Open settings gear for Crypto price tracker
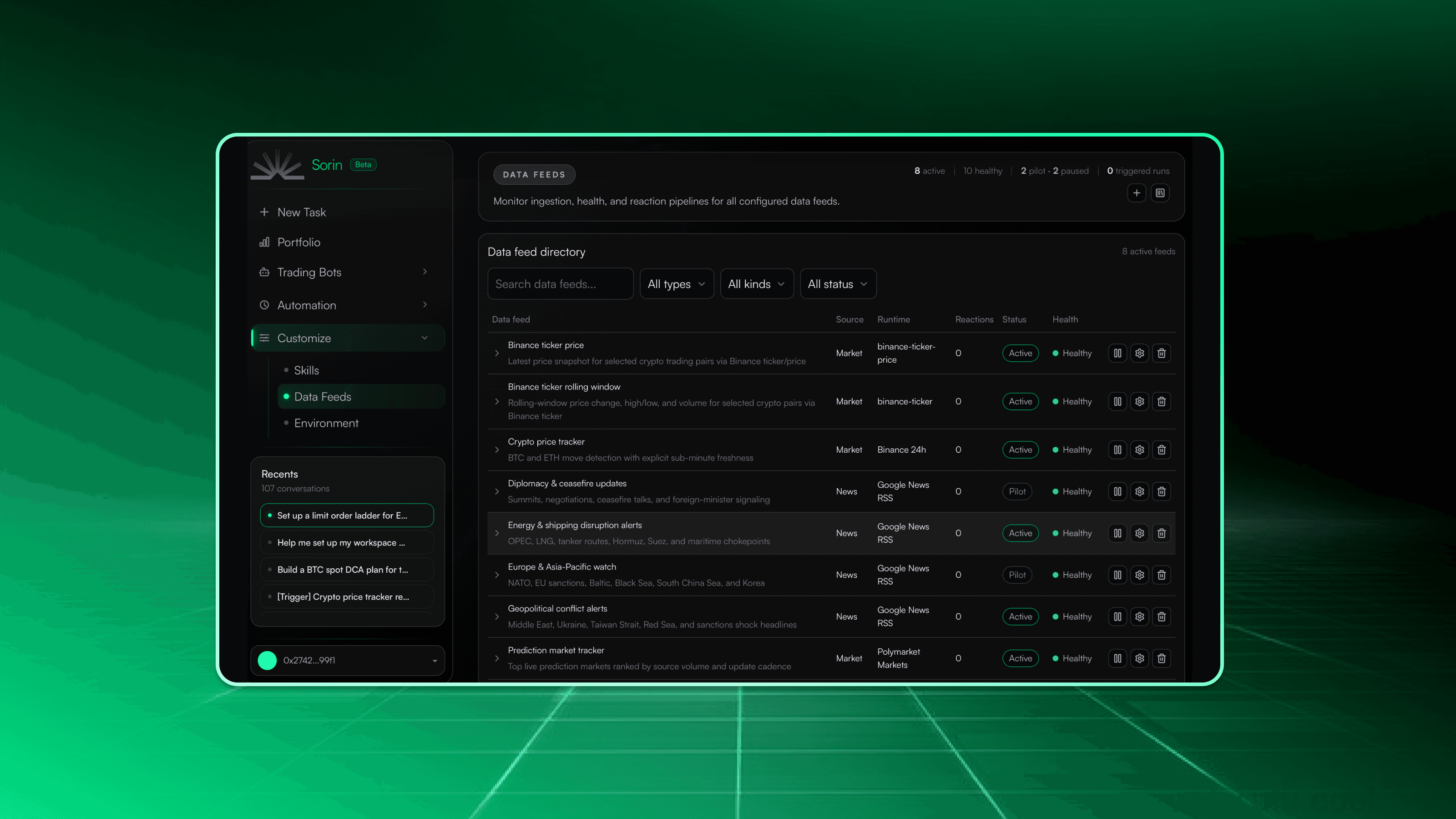Screen dimensions: 1456x819 (x=1139, y=450)
